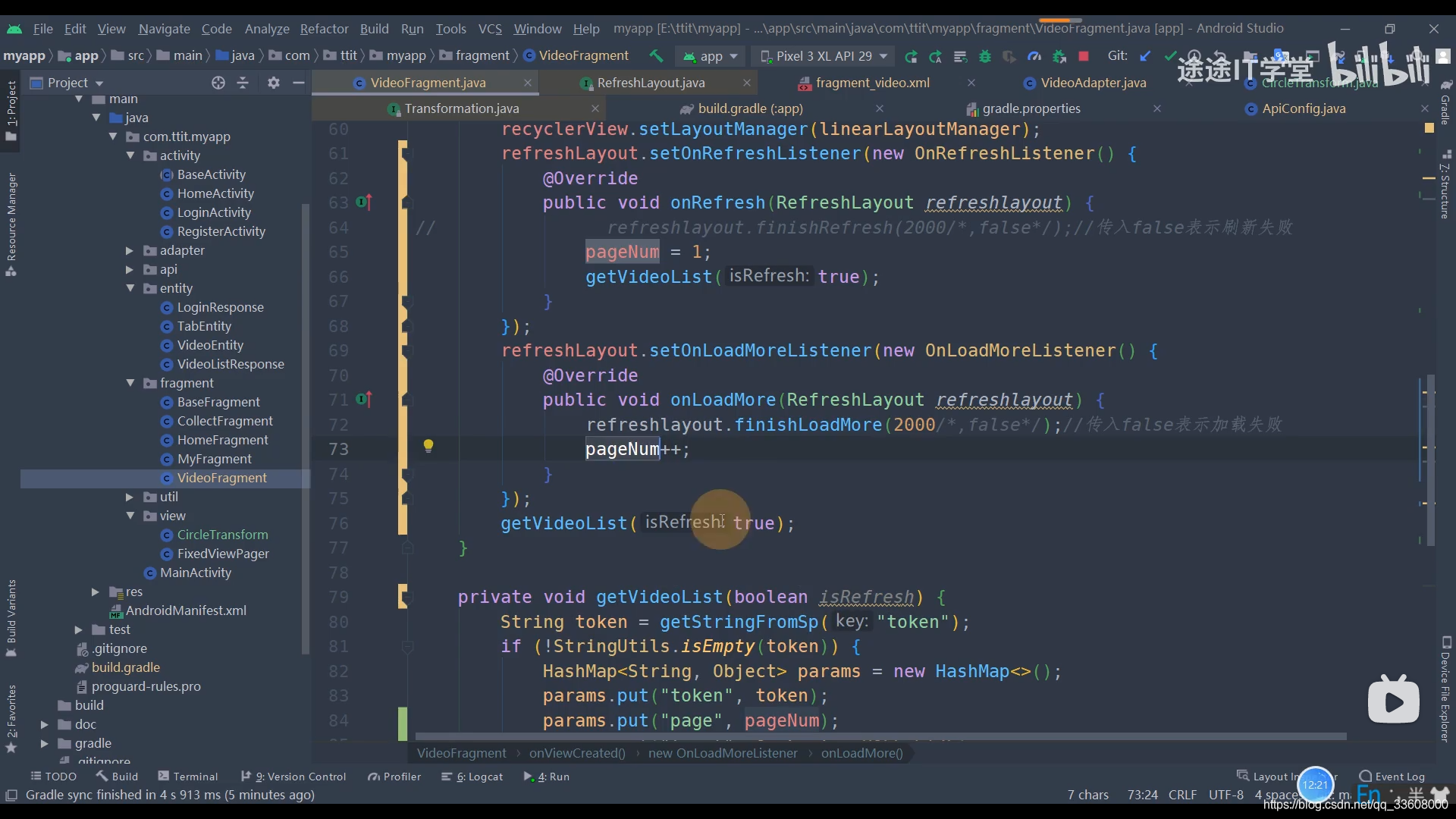Collapse all in Project panel toolbar
This screenshot has width=1456, height=819.
(x=243, y=83)
